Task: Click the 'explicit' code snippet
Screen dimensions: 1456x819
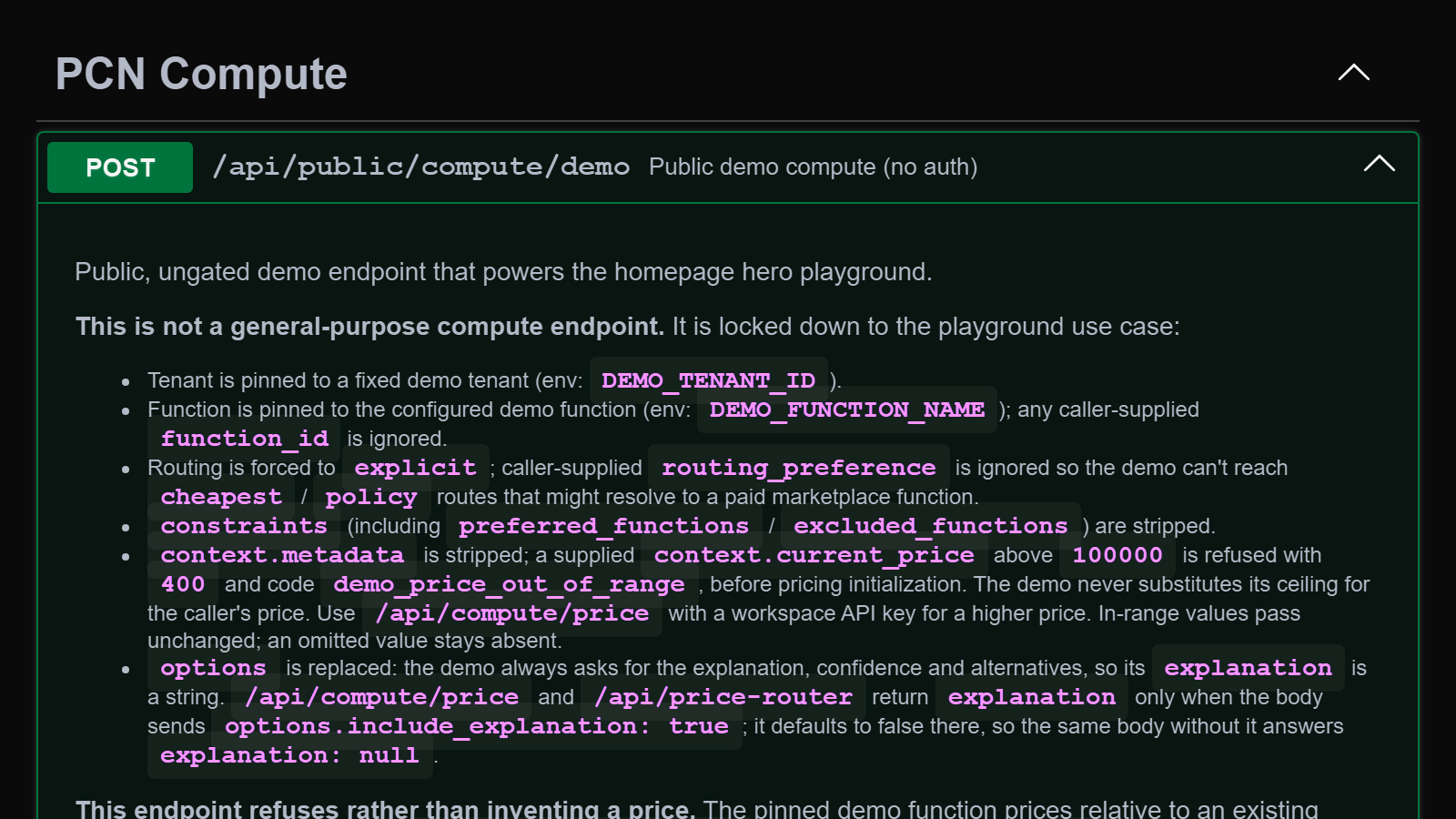Action: pos(415,468)
